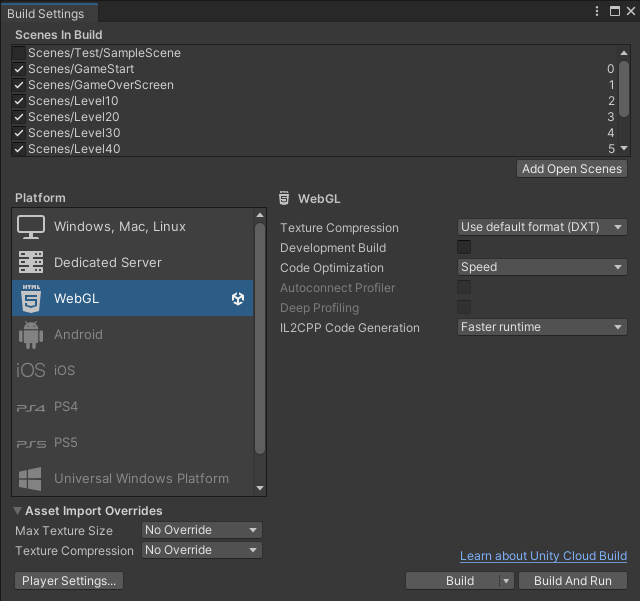This screenshot has width=640, height=601.
Task: Open Player Settings
Action: (x=69, y=581)
